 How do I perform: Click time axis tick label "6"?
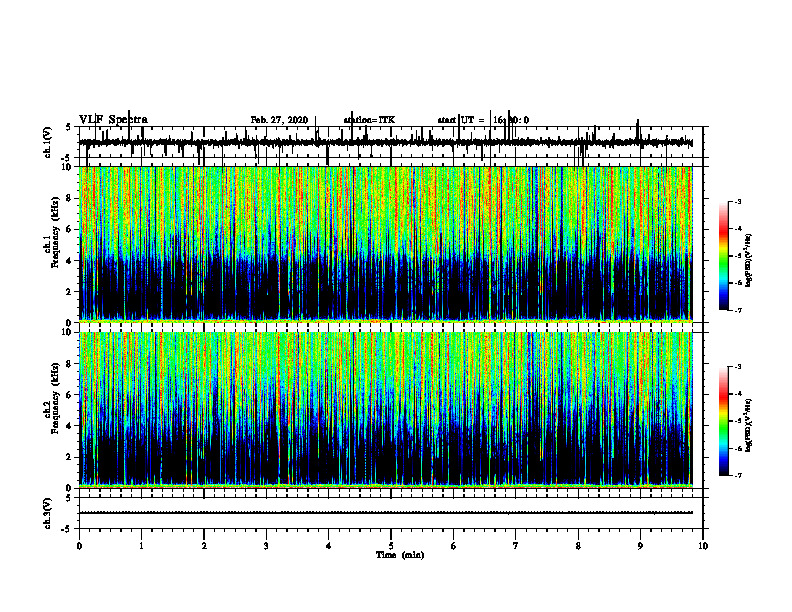coord(454,546)
